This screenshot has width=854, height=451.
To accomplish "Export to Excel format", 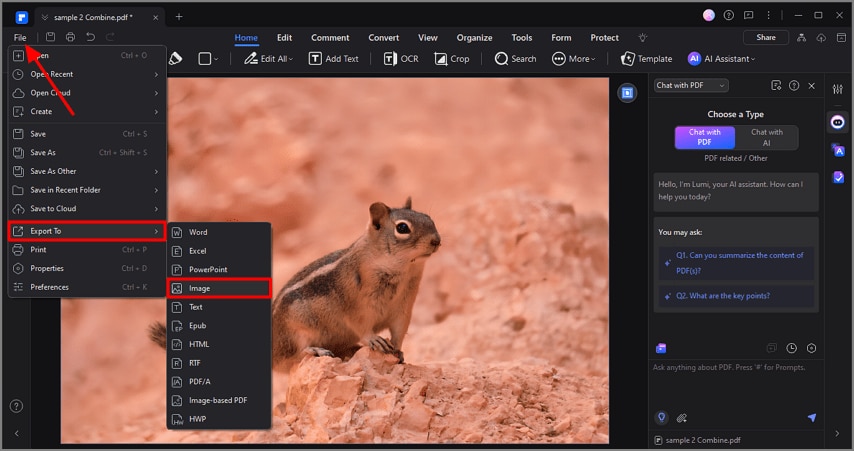I will tap(219, 251).
